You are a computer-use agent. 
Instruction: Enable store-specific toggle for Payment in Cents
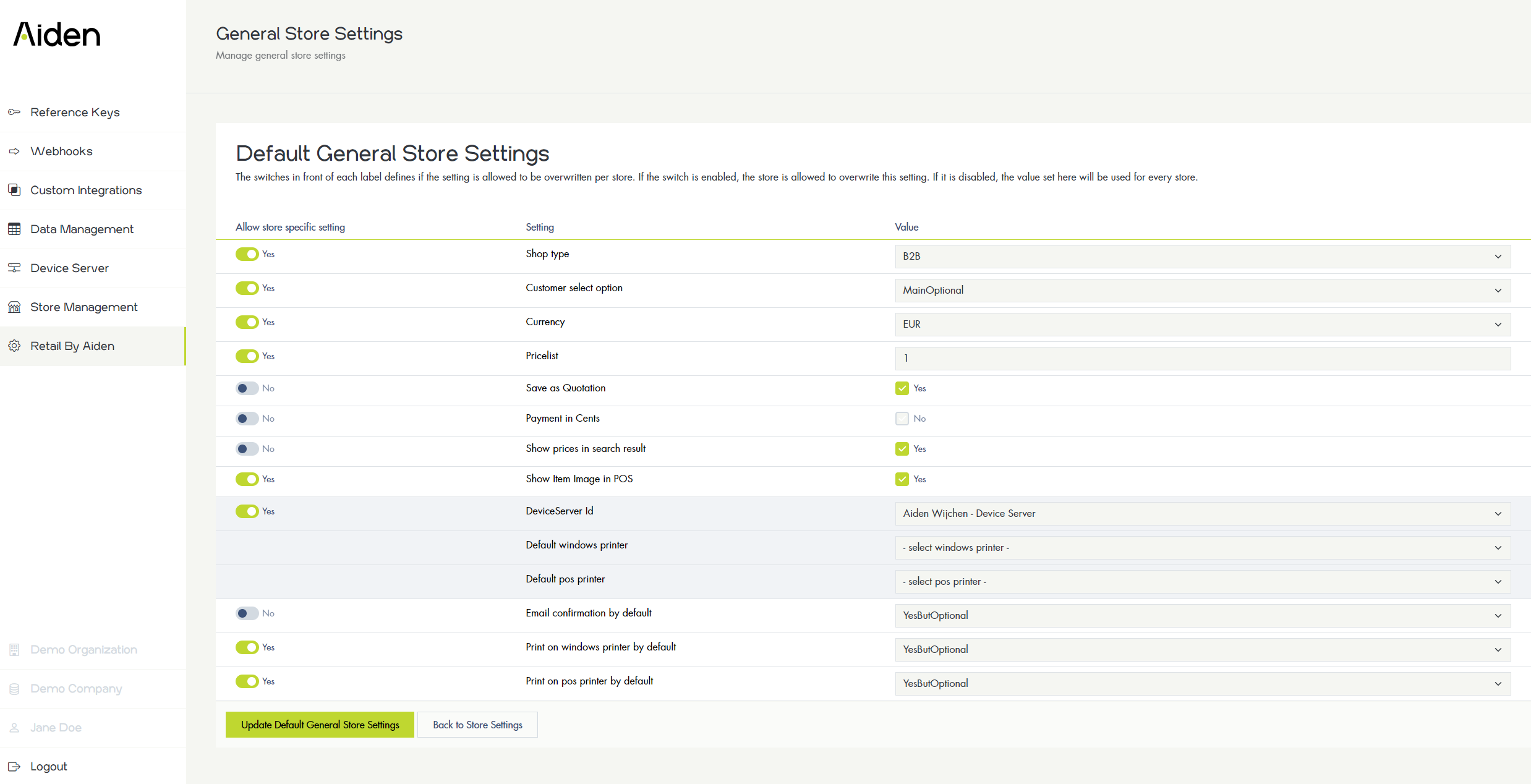(247, 419)
